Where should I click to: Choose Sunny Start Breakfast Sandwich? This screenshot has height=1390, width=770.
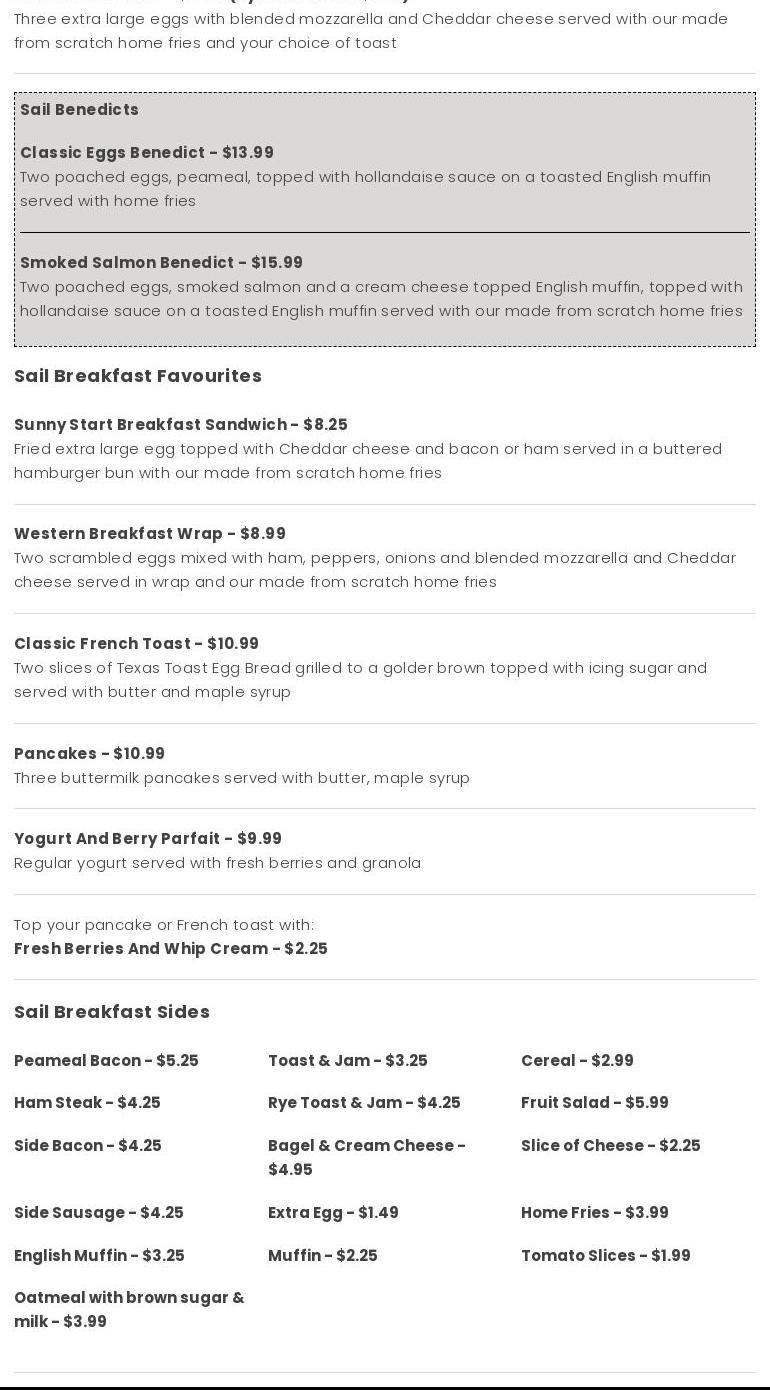click(x=181, y=425)
